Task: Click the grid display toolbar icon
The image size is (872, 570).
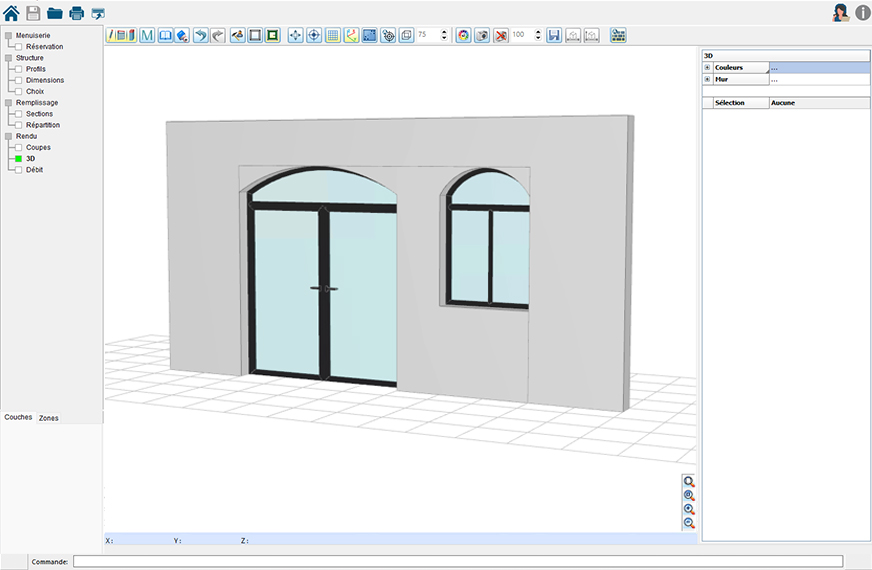Action: (x=333, y=35)
